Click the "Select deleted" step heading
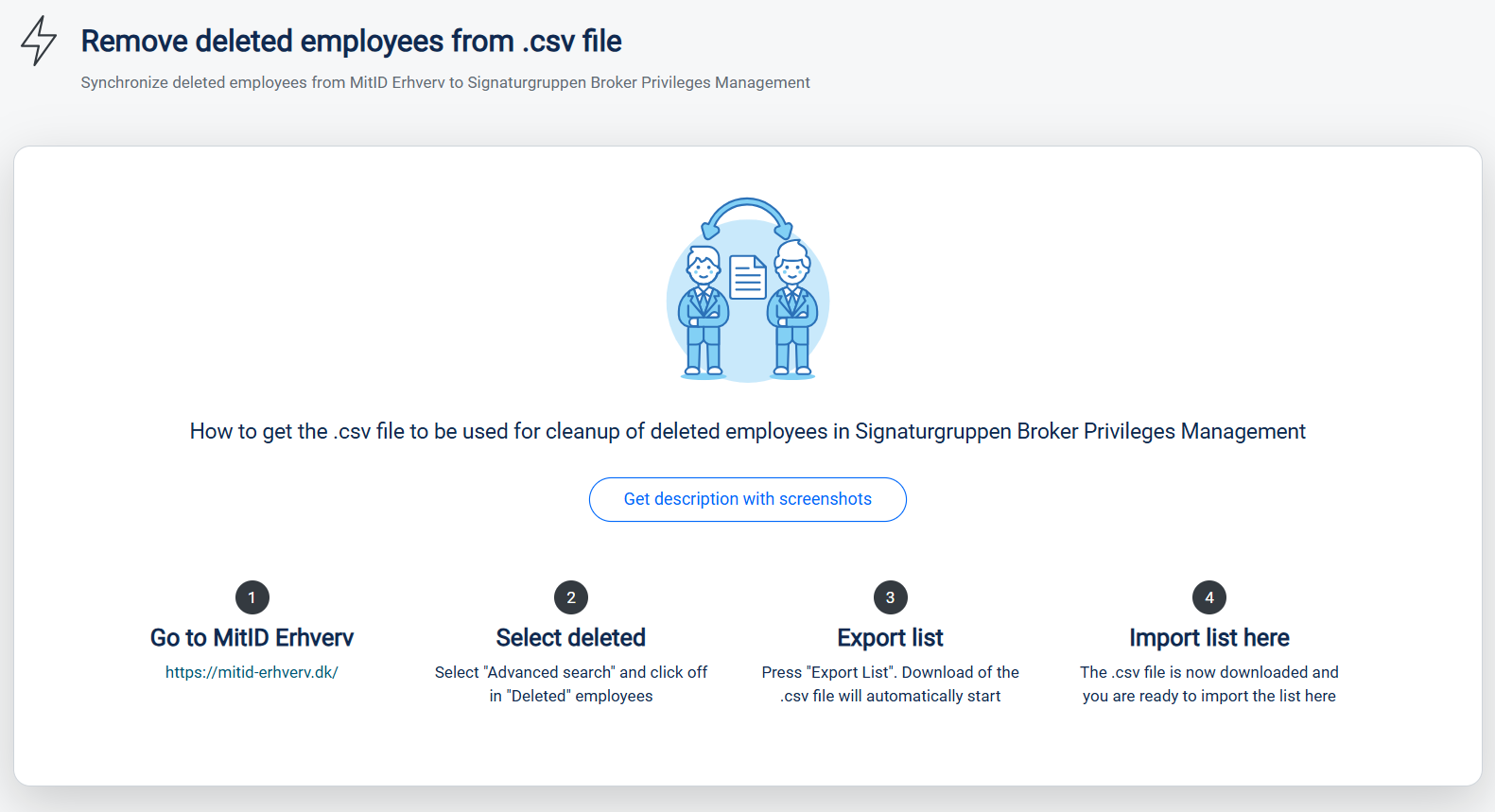 tap(571, 638)
